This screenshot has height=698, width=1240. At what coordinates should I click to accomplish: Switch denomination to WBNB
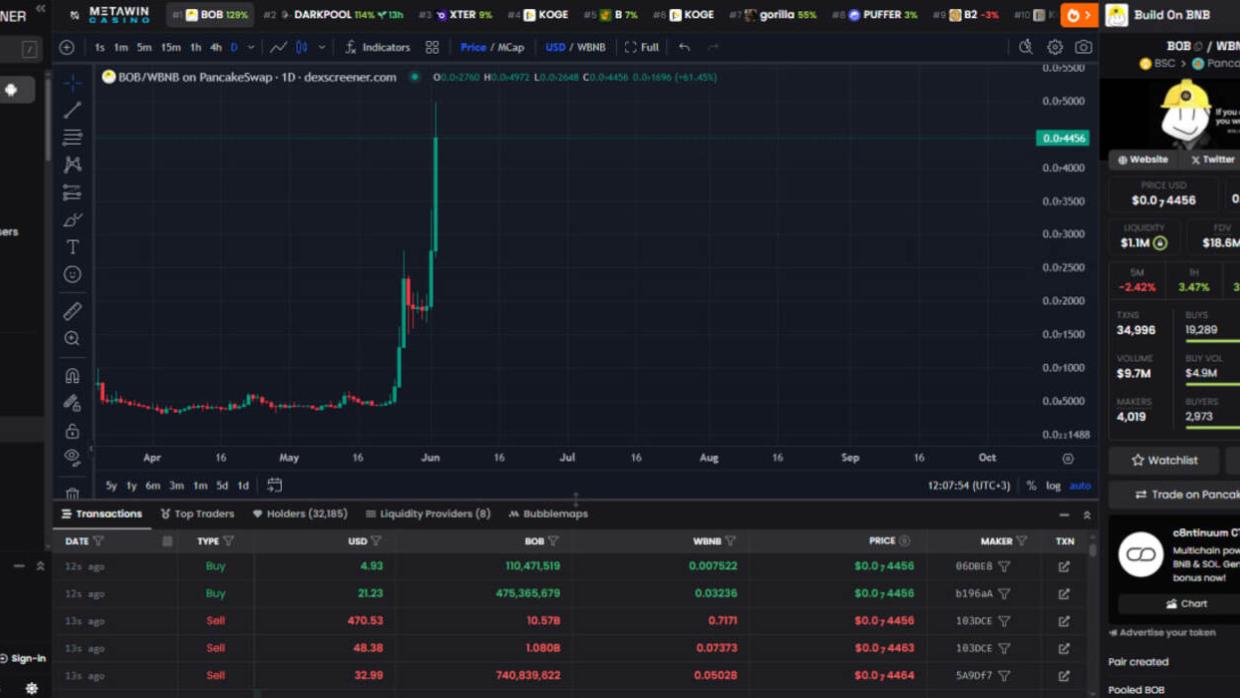tap(591, 47)
